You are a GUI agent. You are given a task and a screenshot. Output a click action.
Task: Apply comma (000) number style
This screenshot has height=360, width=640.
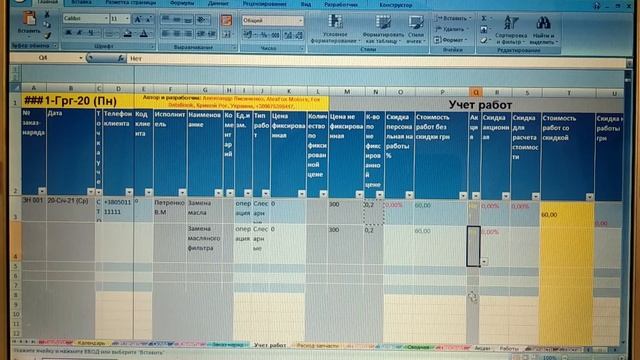276,36
